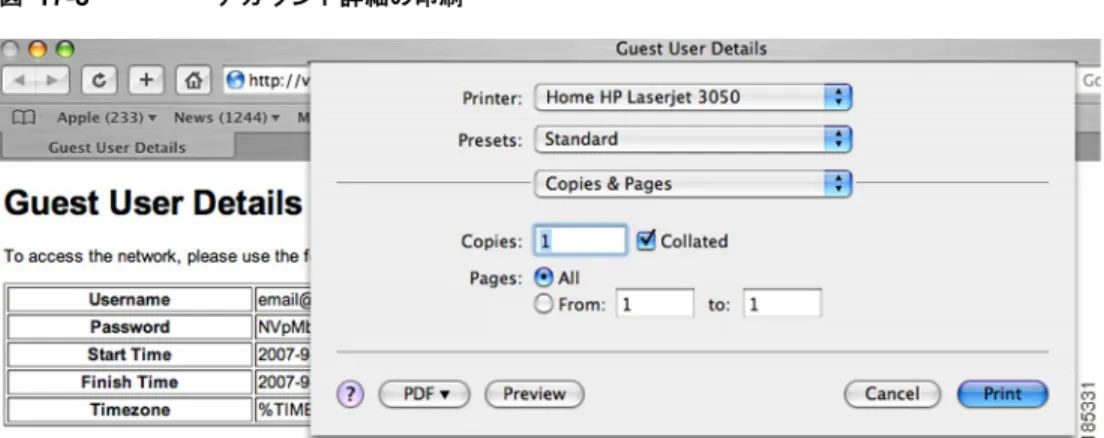Viewport: 1104px width, 438px height.
Task: Toggle the Collated checkbox
Action: point(646,240)
